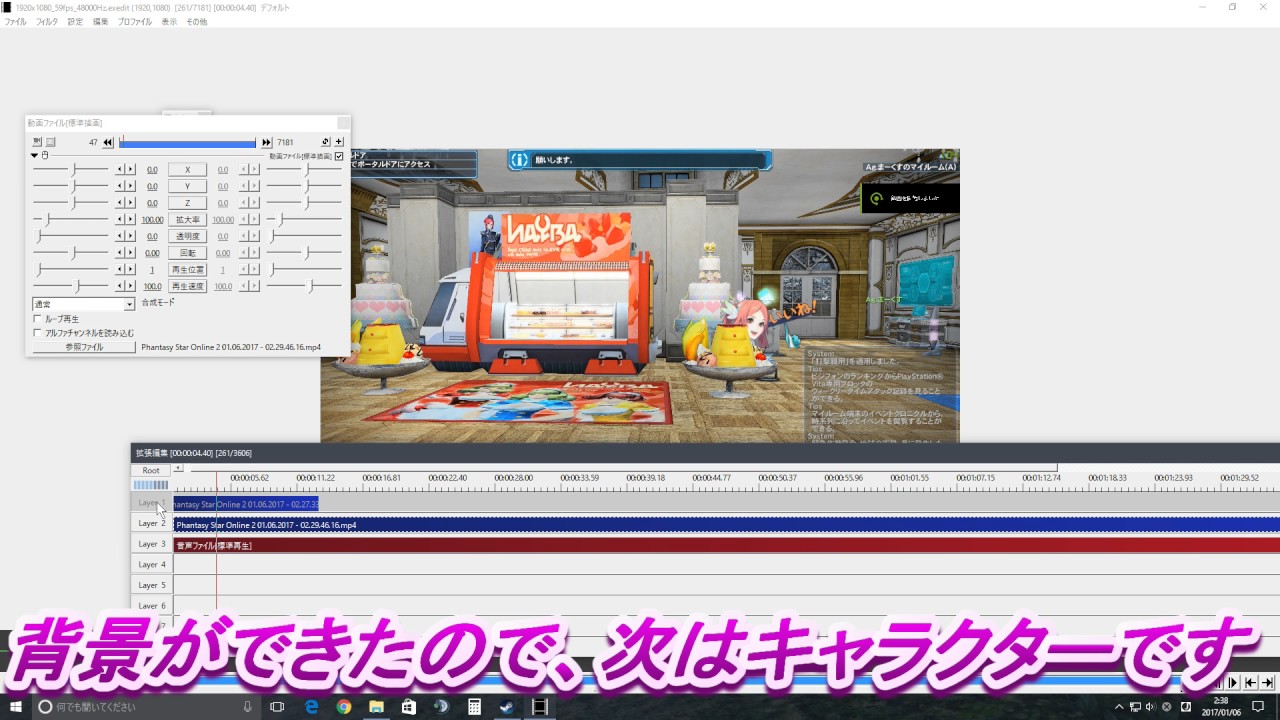The image size is (1280, 720).
Task: Decrease the left 回転 value with left arrow
Action: coord(121,253)
